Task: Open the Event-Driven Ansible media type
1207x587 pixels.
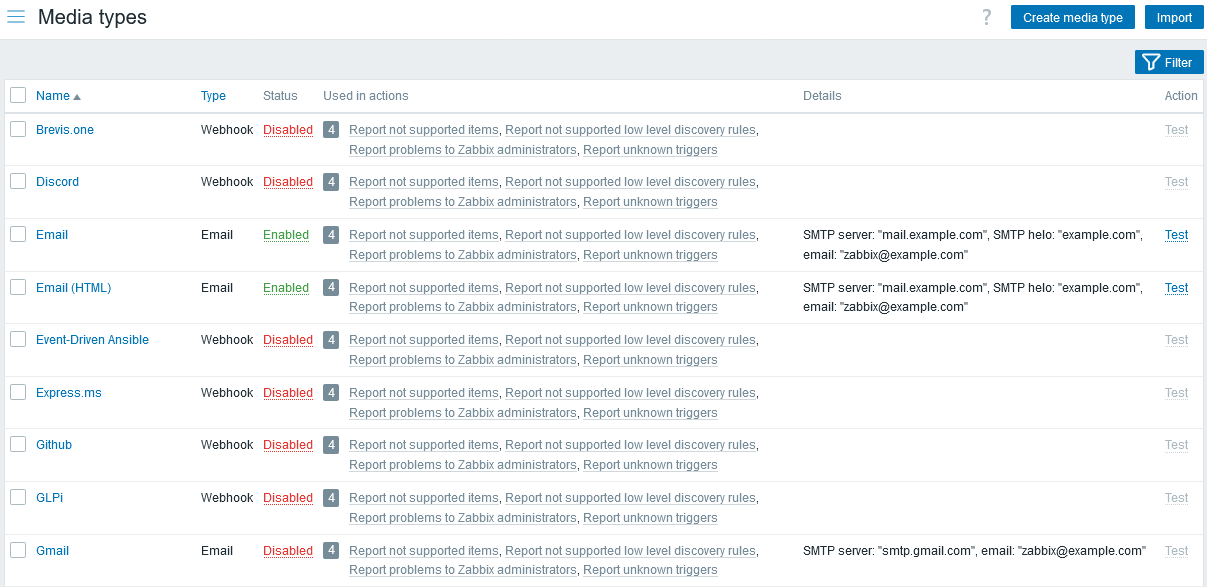Action: coord(92,340)
